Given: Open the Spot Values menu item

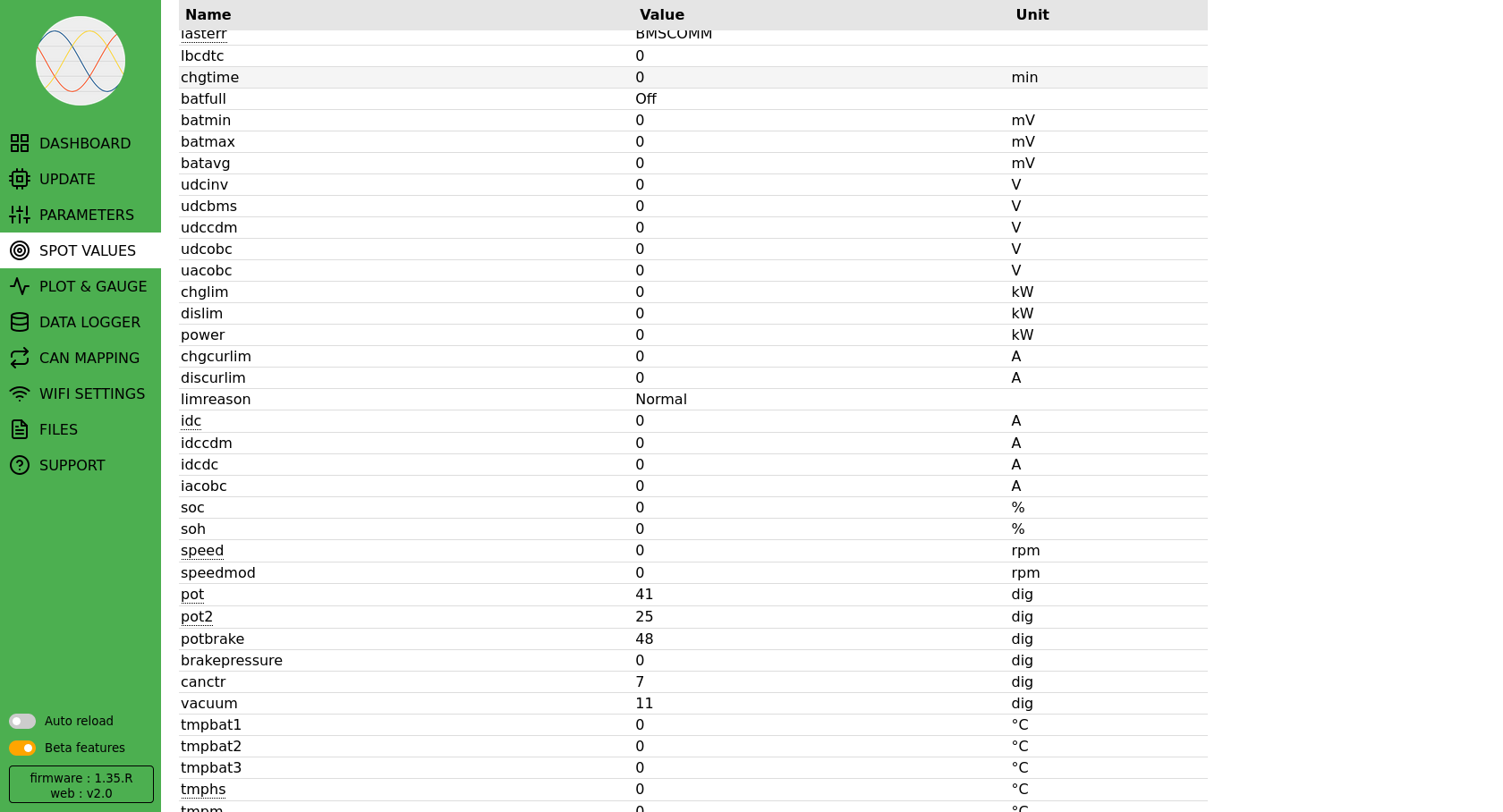Looking at the screenshot, I should (x=88, y=250).
